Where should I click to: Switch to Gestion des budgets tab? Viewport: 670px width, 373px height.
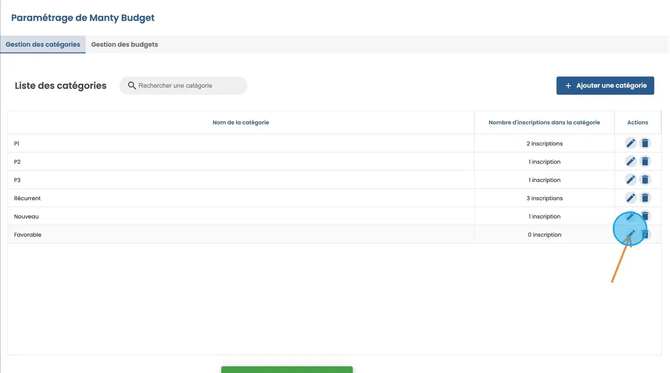[x=124, y=44]
